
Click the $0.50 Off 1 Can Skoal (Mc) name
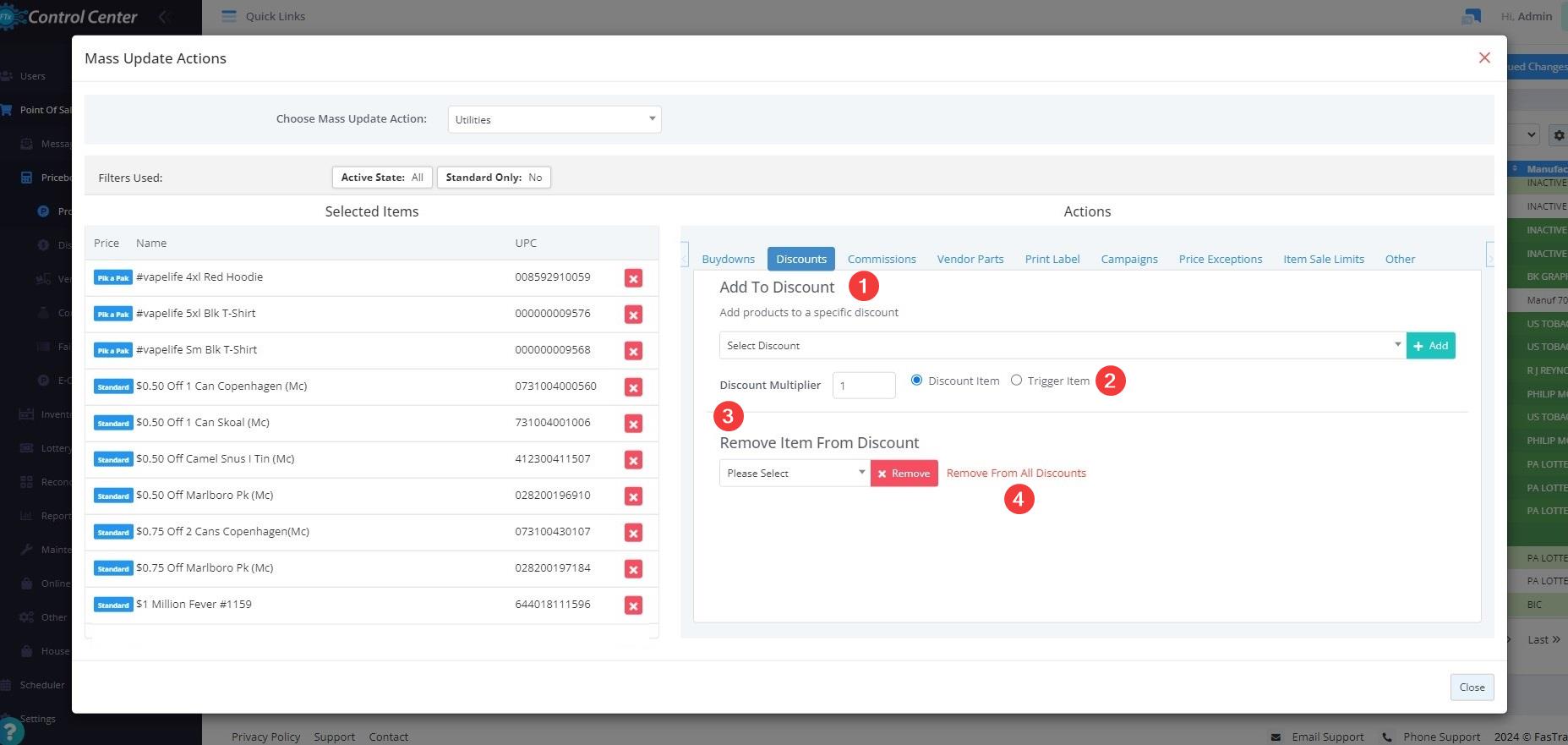(x=203, y=422)
